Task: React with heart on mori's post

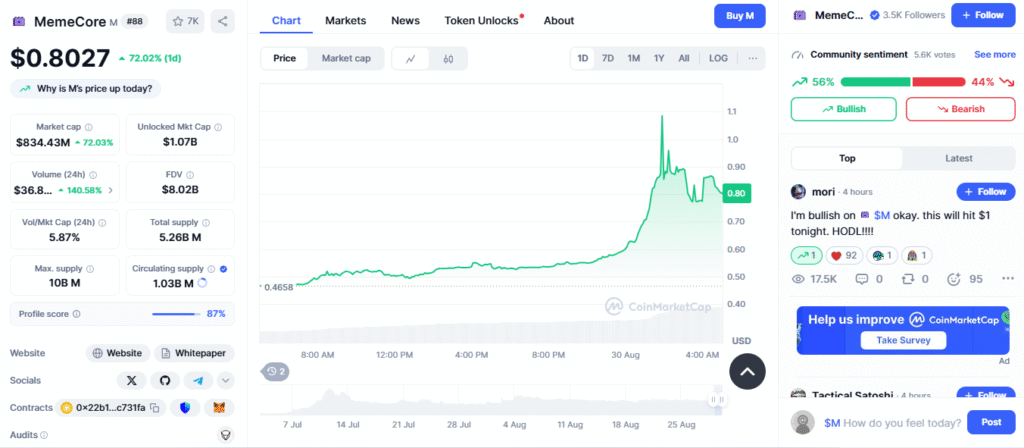Action: point(844,255)
